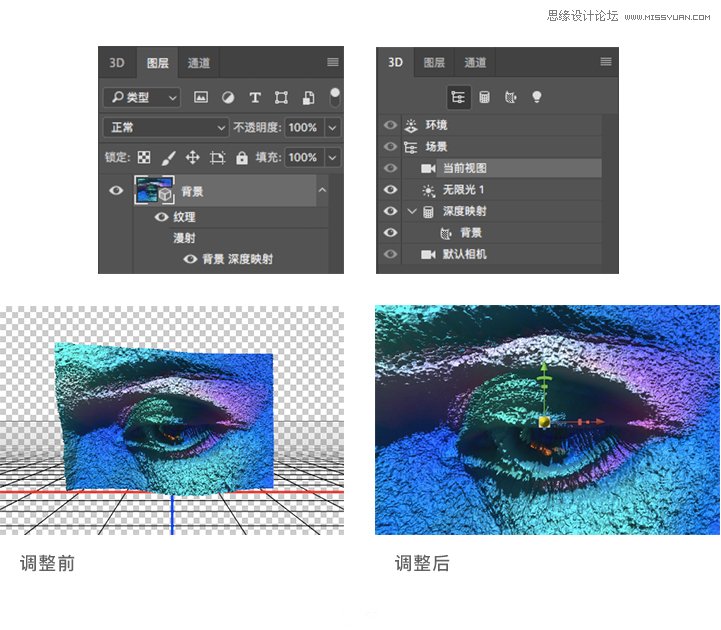Screen dimensions: 721x630
Task: Click the lightbulb lights filter icon
Action: [536, 97]
